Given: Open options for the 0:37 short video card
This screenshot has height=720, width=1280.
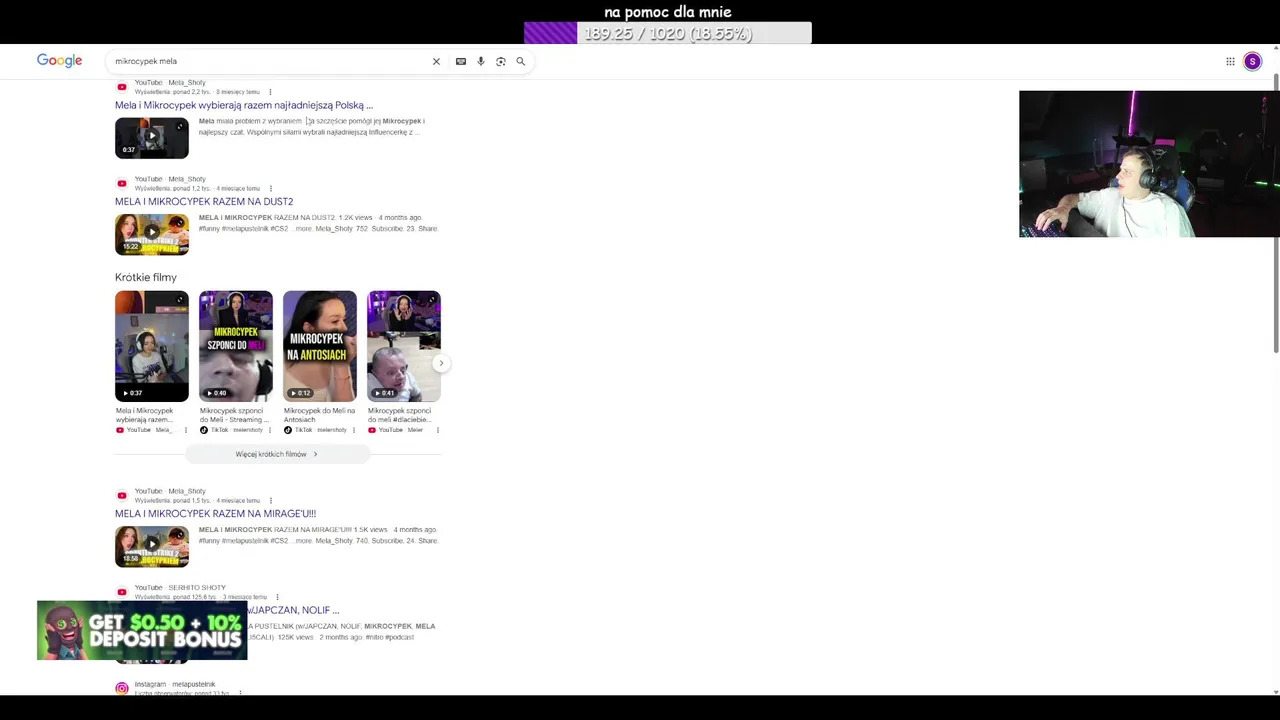Looking at the screenshot, I should point(185,430).
